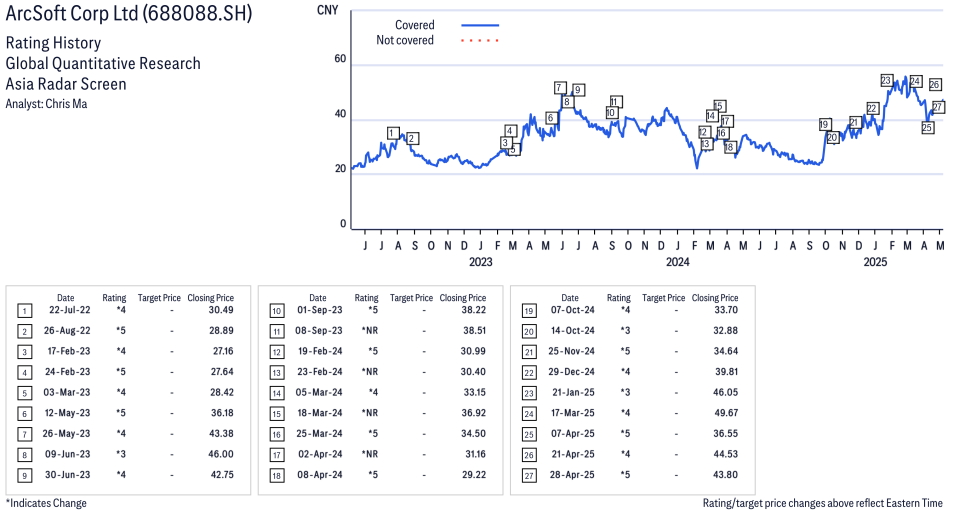
Task: Click the date 08-Sep-23
Action: (x=319, y=330)
